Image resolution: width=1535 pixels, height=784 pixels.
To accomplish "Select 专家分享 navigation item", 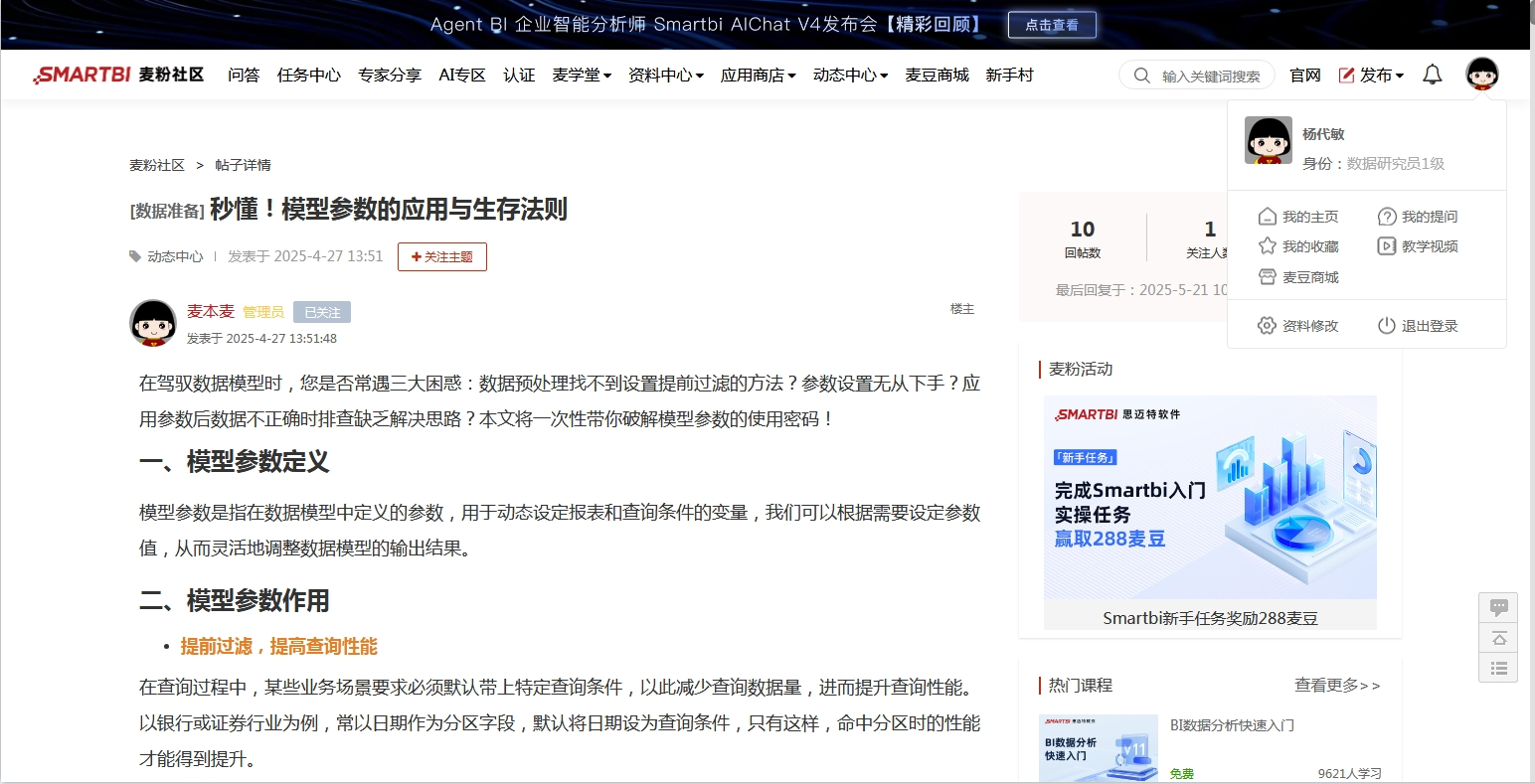I will tap(390, 76).
